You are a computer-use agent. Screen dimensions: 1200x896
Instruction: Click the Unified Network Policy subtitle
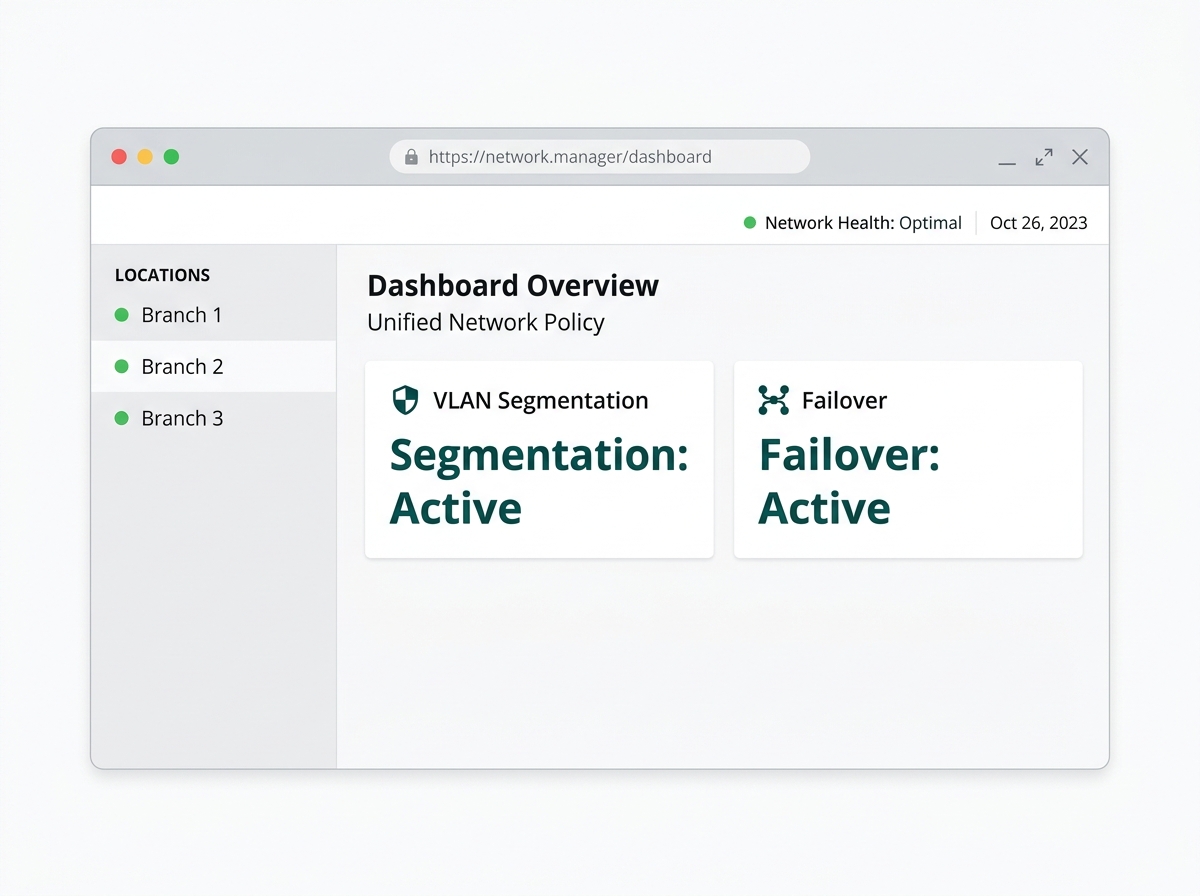tap(486, 323)
